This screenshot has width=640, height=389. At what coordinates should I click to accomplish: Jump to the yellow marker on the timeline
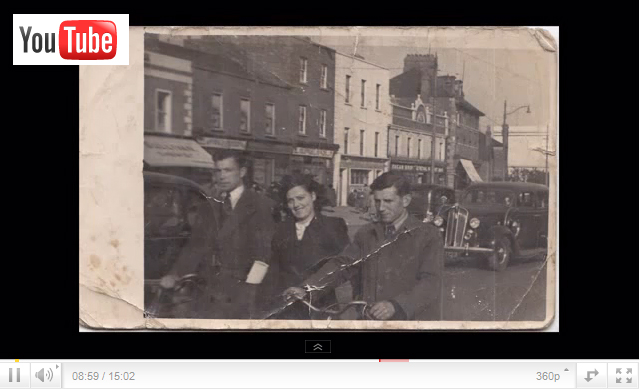coord(17,361)
